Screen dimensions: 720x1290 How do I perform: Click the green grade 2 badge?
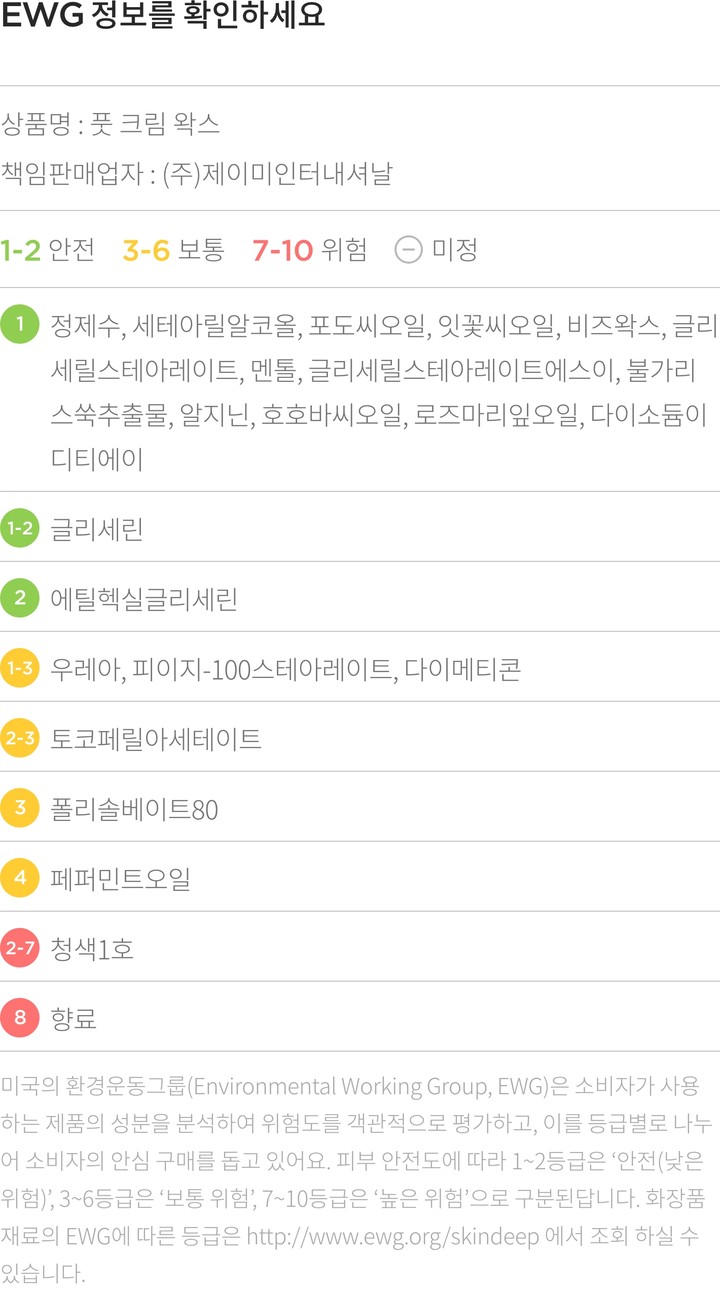tap(20, 599)
